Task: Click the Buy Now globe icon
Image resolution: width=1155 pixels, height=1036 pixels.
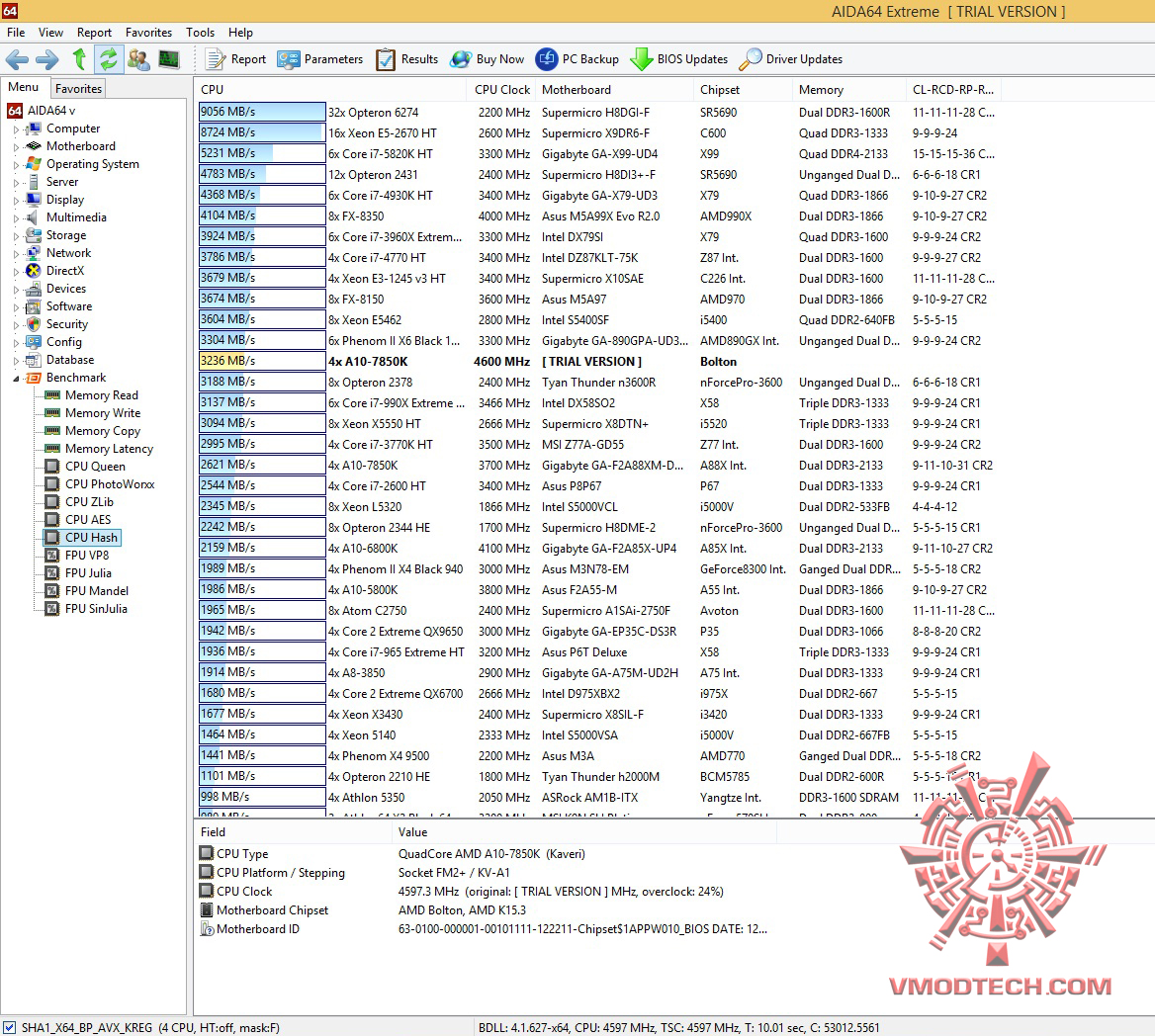Action: (461, 59)
